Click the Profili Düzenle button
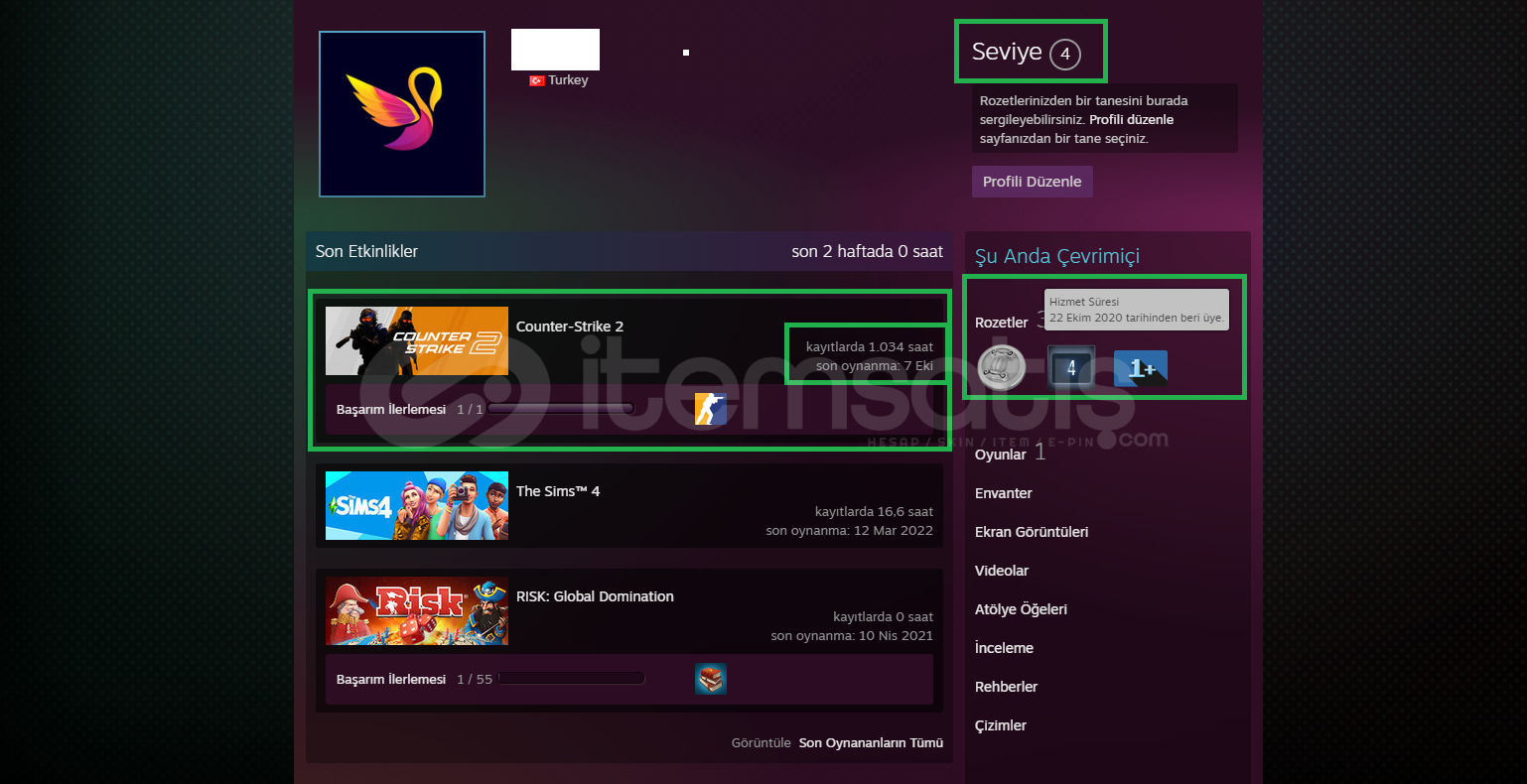 pyautogui.click(x=1033, y=182)
